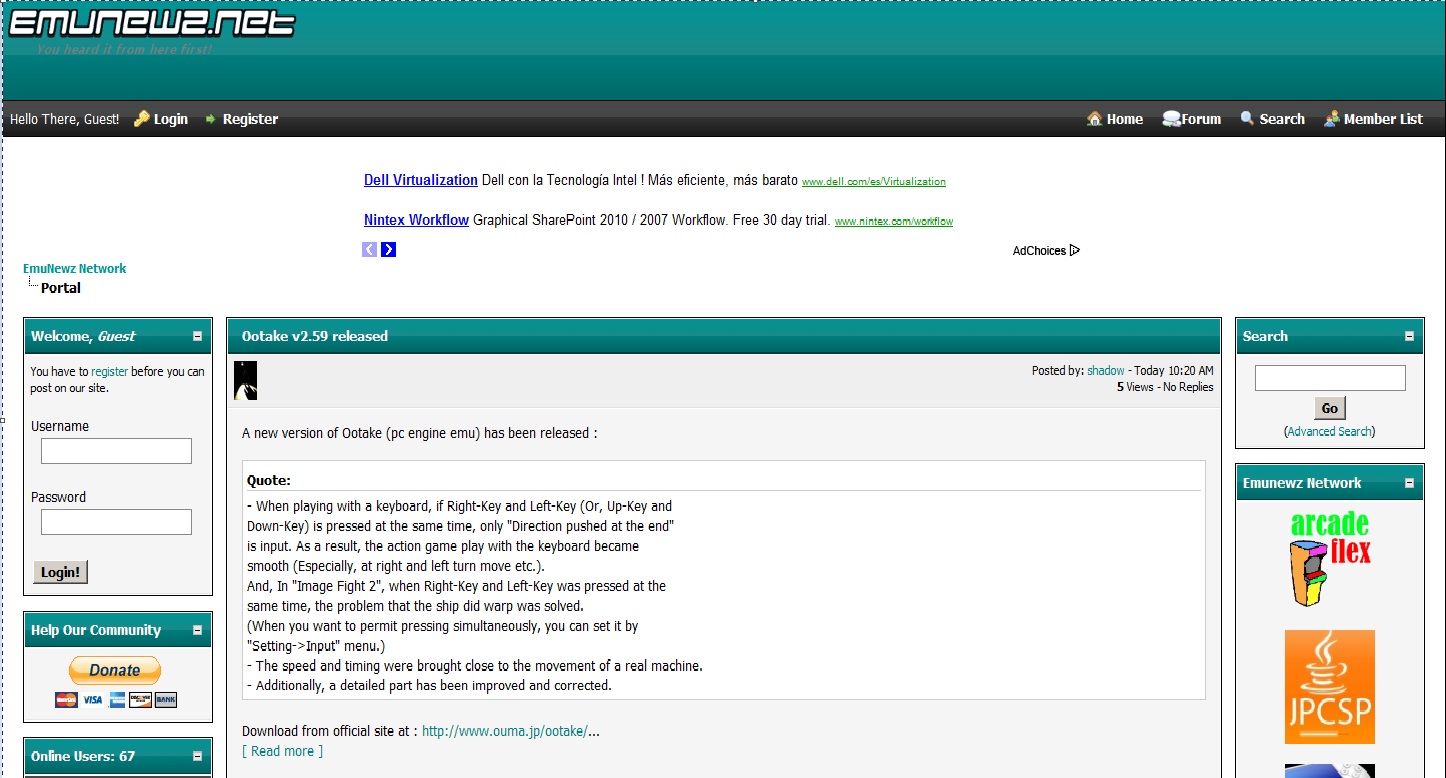The image size is (1446, 778).
Task: Open the Advanced Search link
Action: pos(1330,432)
